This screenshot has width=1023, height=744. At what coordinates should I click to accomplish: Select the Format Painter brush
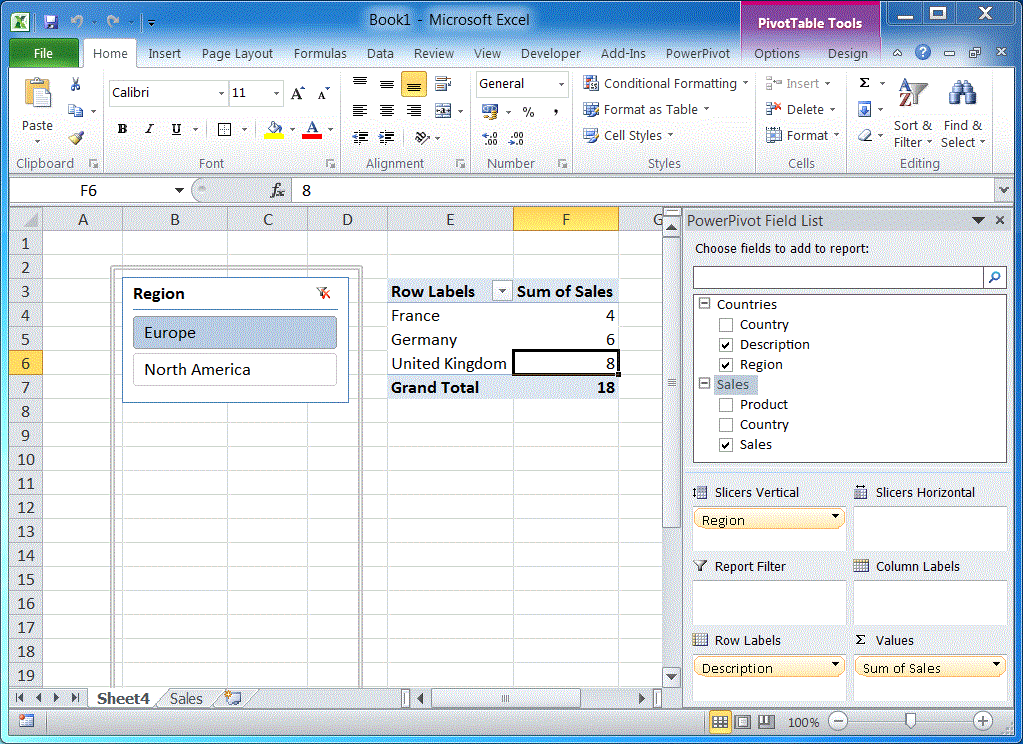coord(76,137)
